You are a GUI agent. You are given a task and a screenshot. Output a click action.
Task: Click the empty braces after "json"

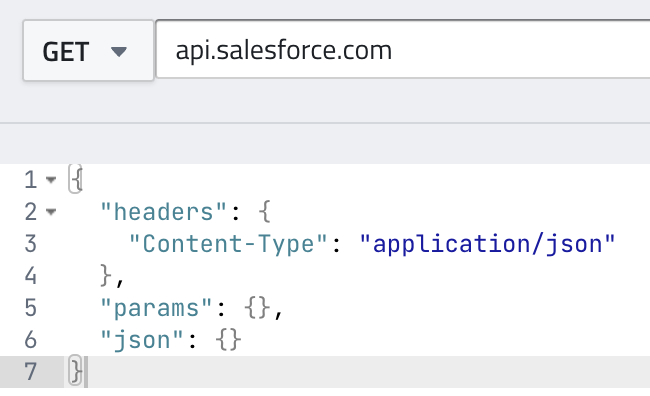[228, 340]
